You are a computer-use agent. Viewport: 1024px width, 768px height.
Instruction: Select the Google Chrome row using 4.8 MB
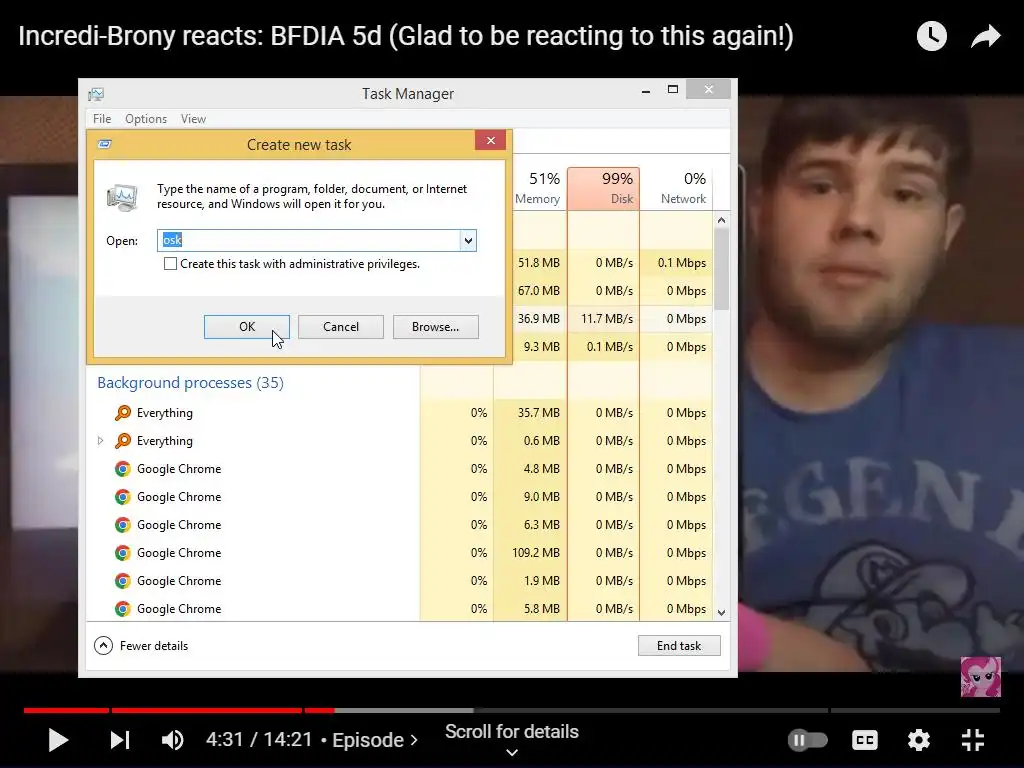[x=400, y=469]
